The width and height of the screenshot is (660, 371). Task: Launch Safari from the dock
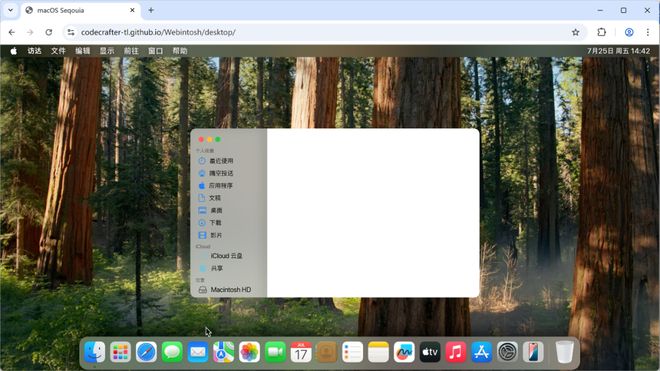(x=146, y=352)
